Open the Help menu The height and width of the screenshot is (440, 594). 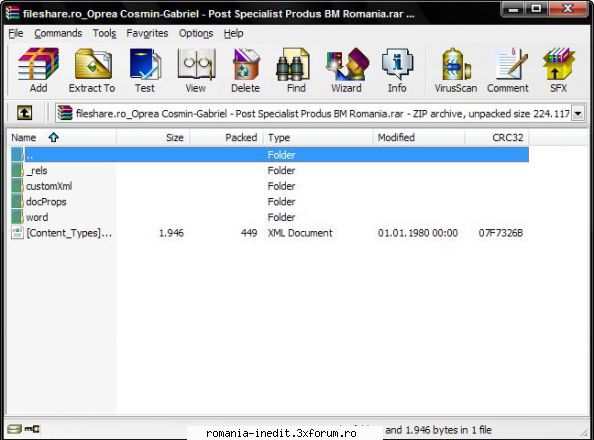point(233,33)
